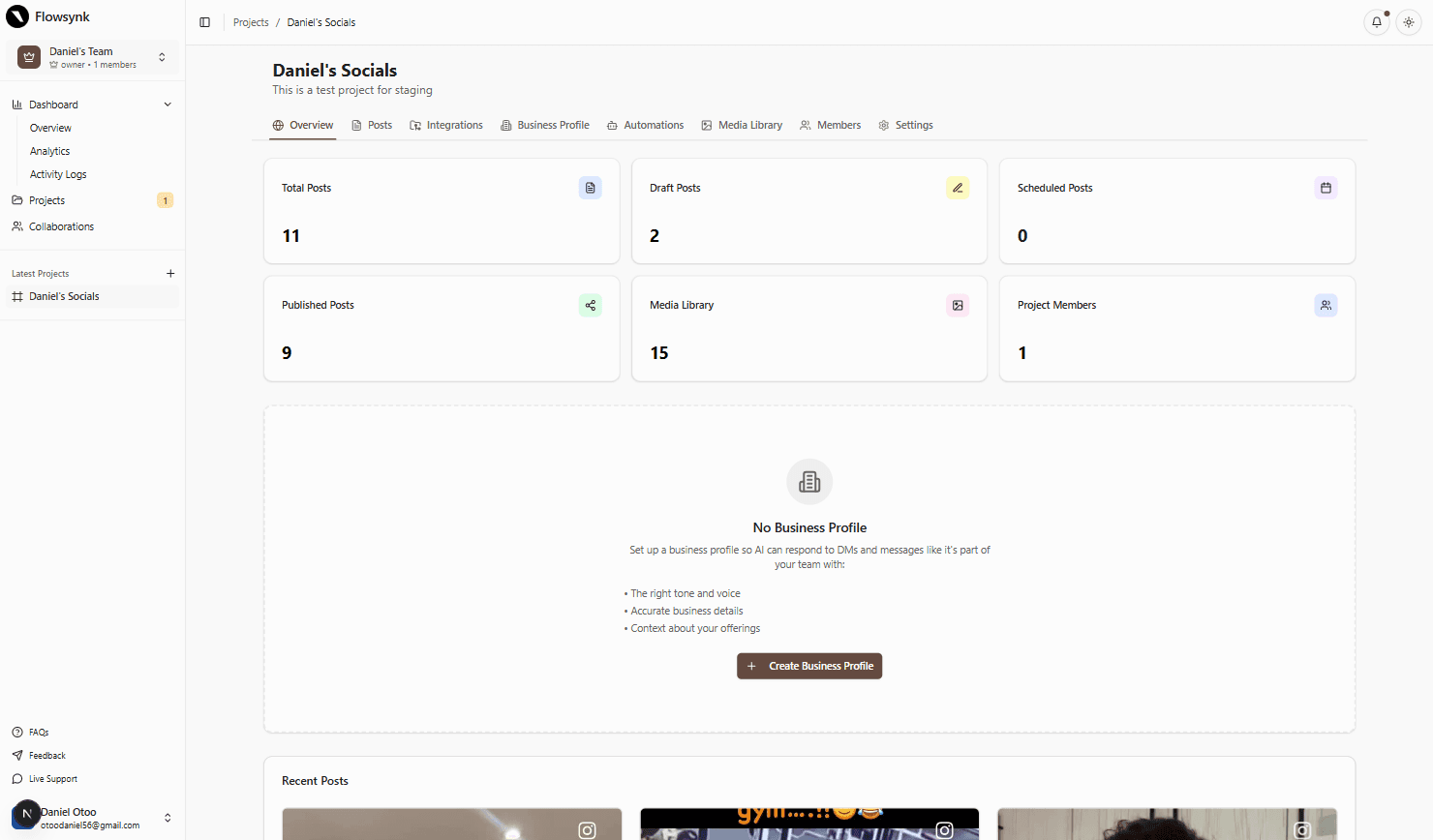Viewport: 1433px width, 840px height.
Task: Add a new project with the plus icon
Action: click(170, 272)
